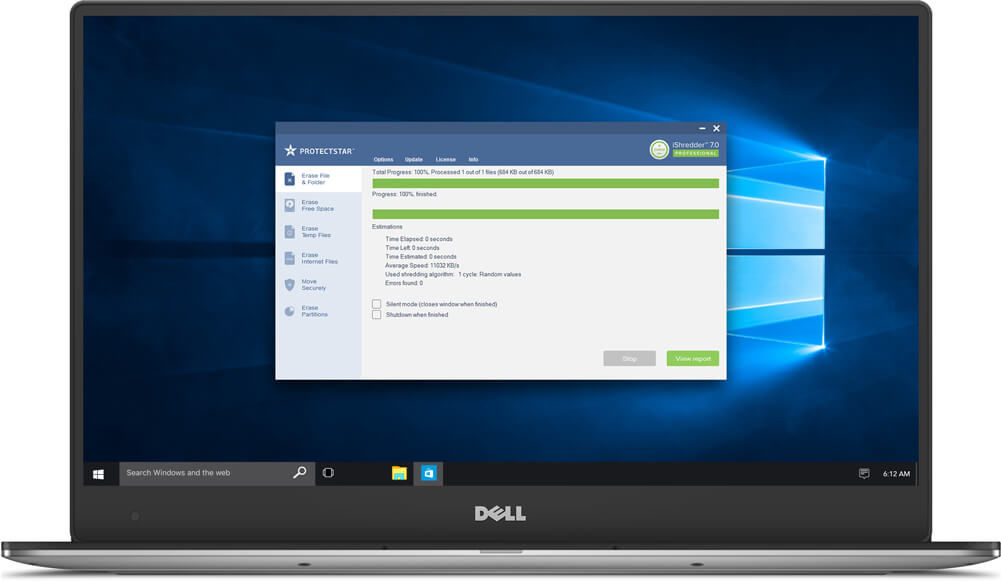Click the 'Time Elapsed: 0 seconds' line
Viewport: 1001px width, 581px height.
(x=419, y=239)
